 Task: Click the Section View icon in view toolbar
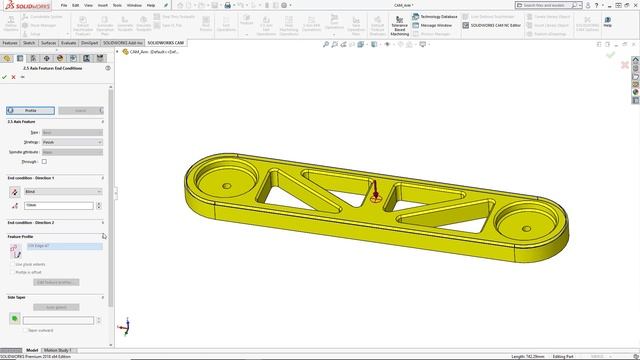352,44
